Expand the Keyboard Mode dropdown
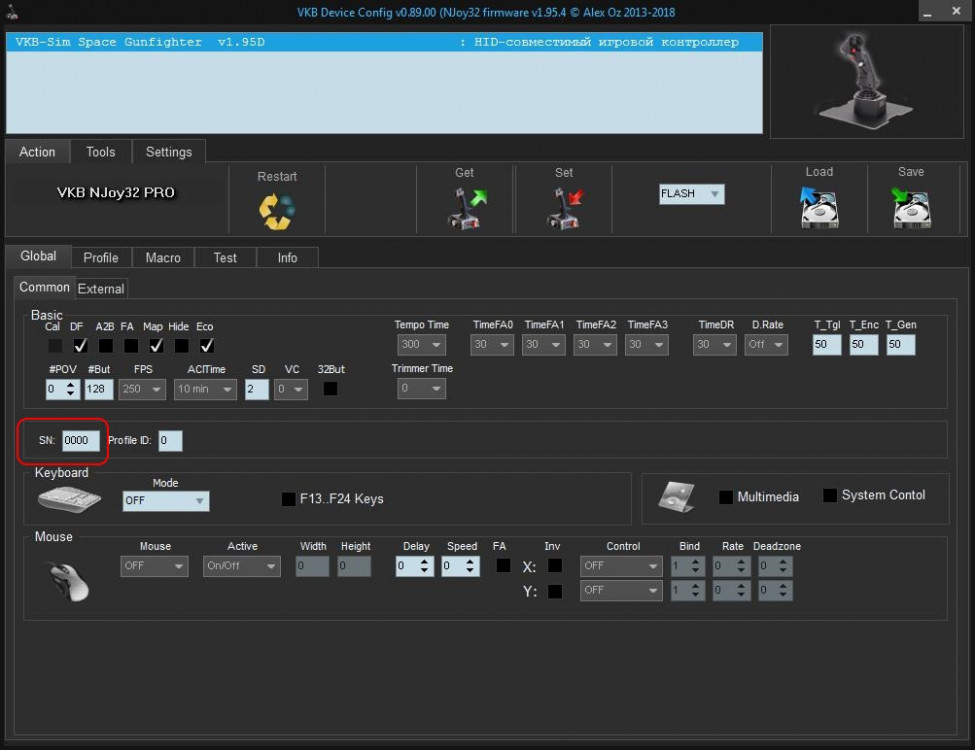This screenshot has height=750, width=975. point(166,501)
